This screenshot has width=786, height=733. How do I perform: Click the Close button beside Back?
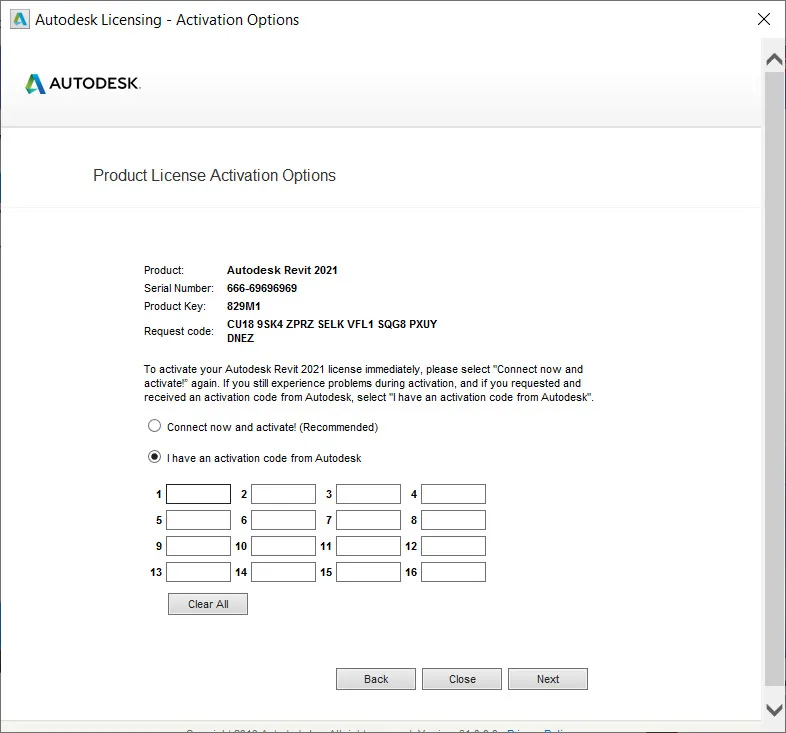click(462, 679)
